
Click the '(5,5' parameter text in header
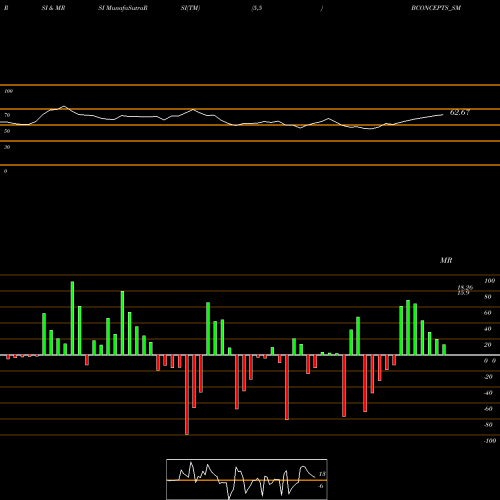click(x=257, y=8)
